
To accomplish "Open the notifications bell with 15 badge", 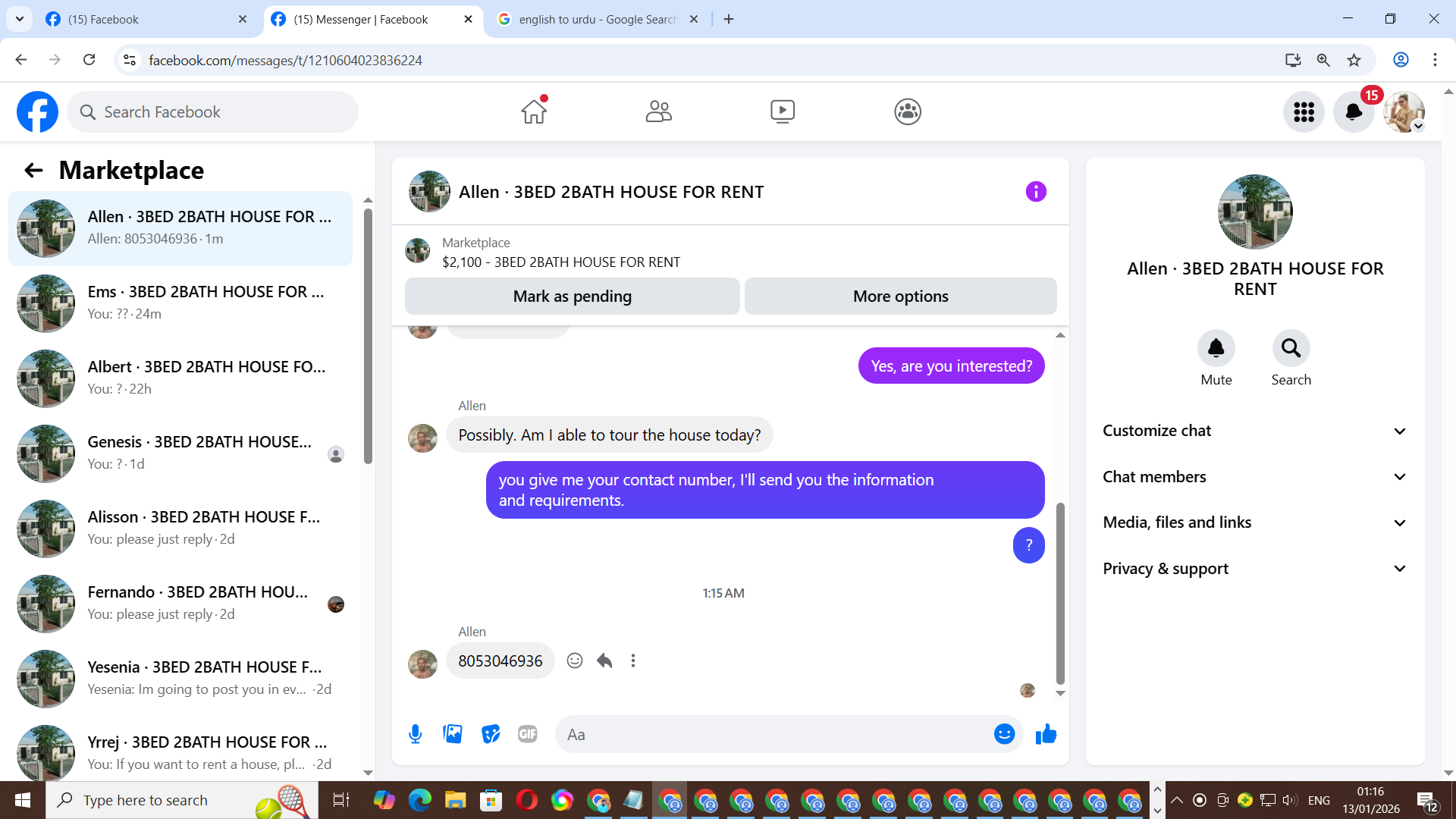I will (x=1354, y=112).
